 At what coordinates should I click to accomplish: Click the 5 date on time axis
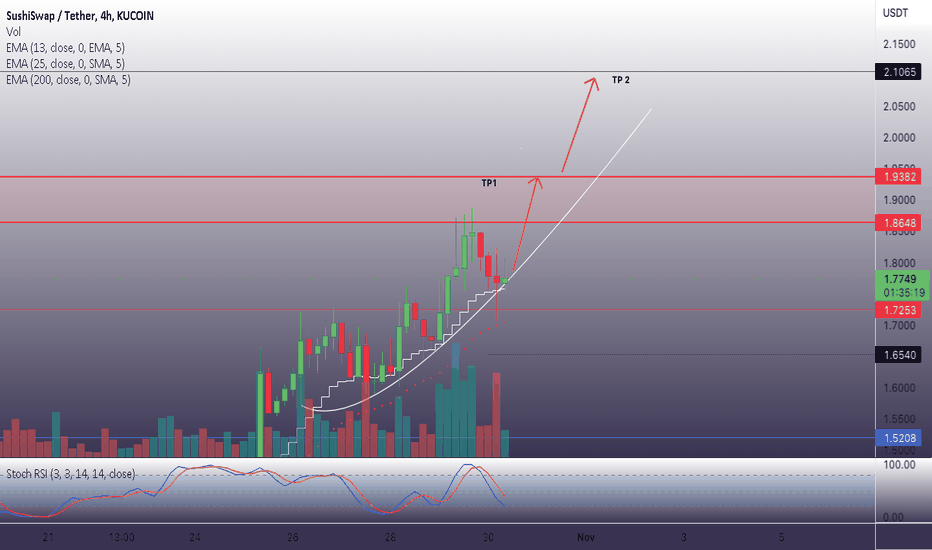781,538
